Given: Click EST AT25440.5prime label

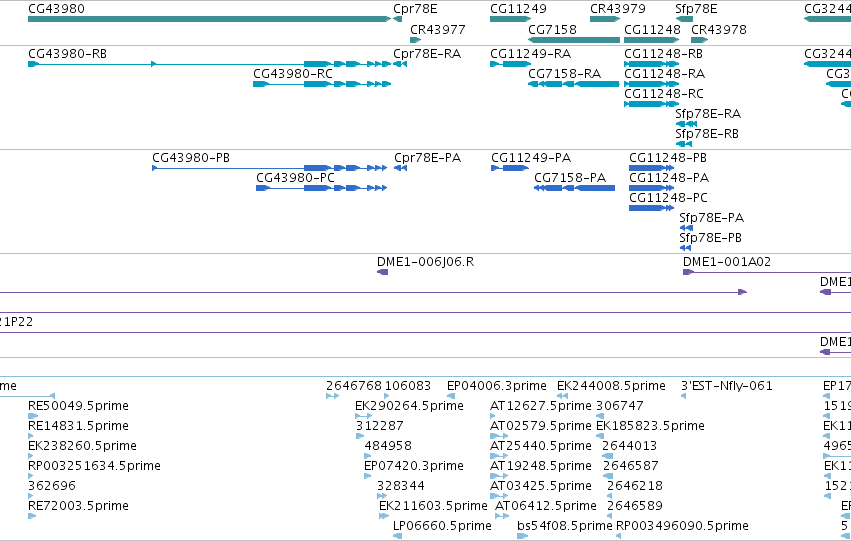Looking at the screenshot, I should pyautogui.click(x=541, y=446).
